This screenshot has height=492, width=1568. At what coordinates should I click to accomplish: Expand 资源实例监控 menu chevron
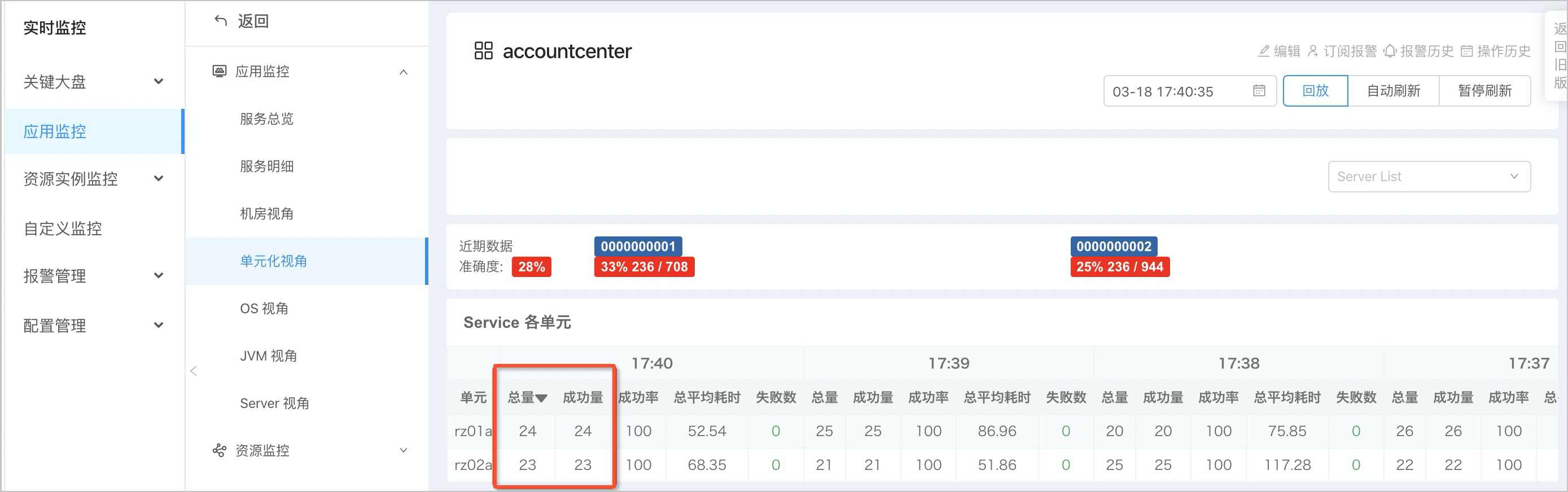(158, 178)
